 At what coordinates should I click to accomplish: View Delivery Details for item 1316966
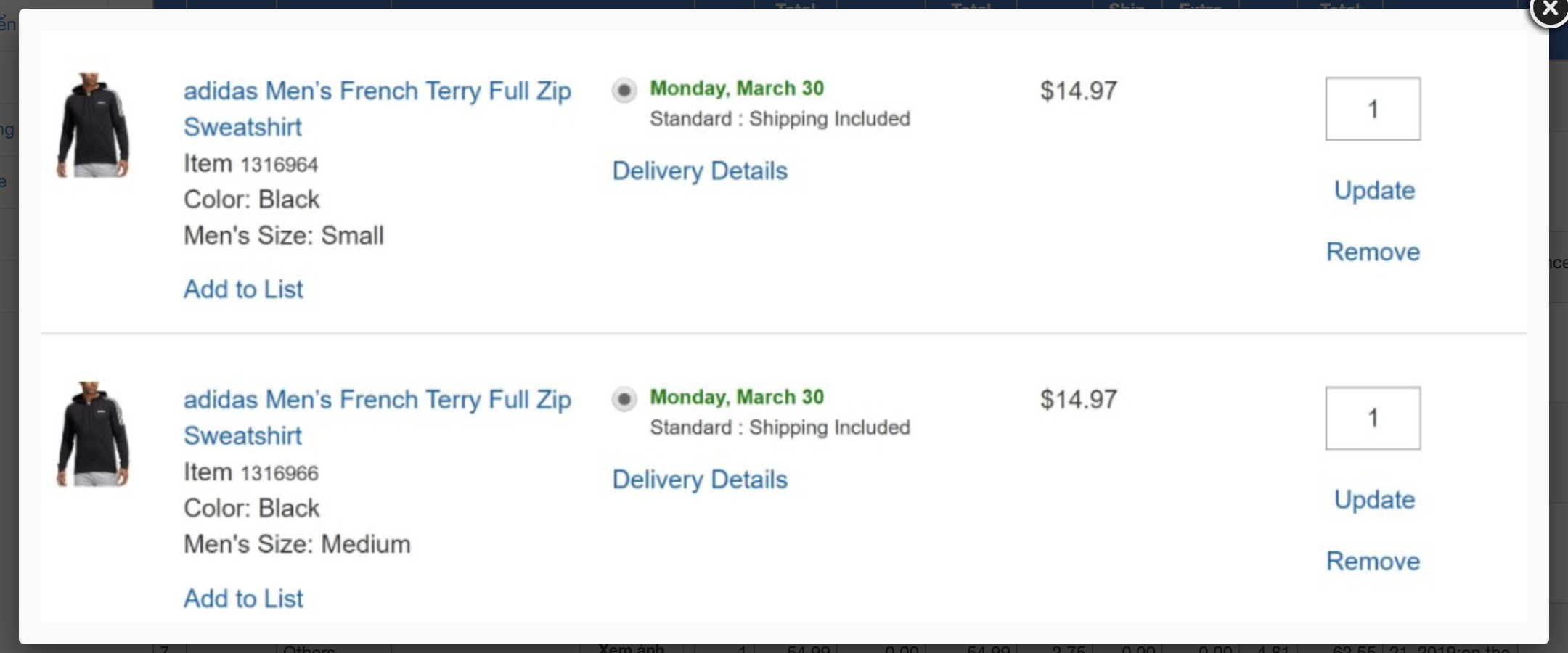[x=699, y=480]
